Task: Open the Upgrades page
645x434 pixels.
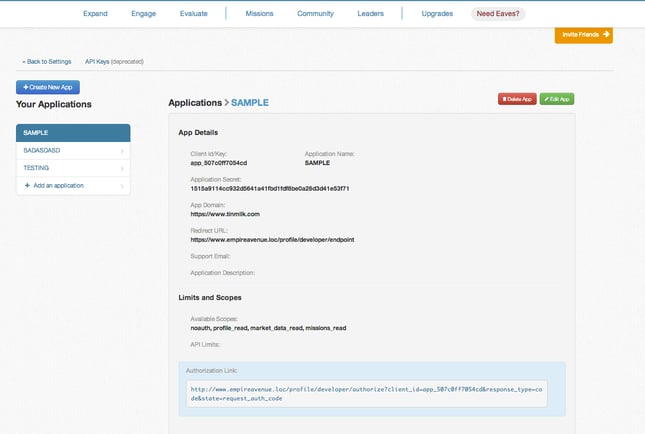Action: click(436, 14)
